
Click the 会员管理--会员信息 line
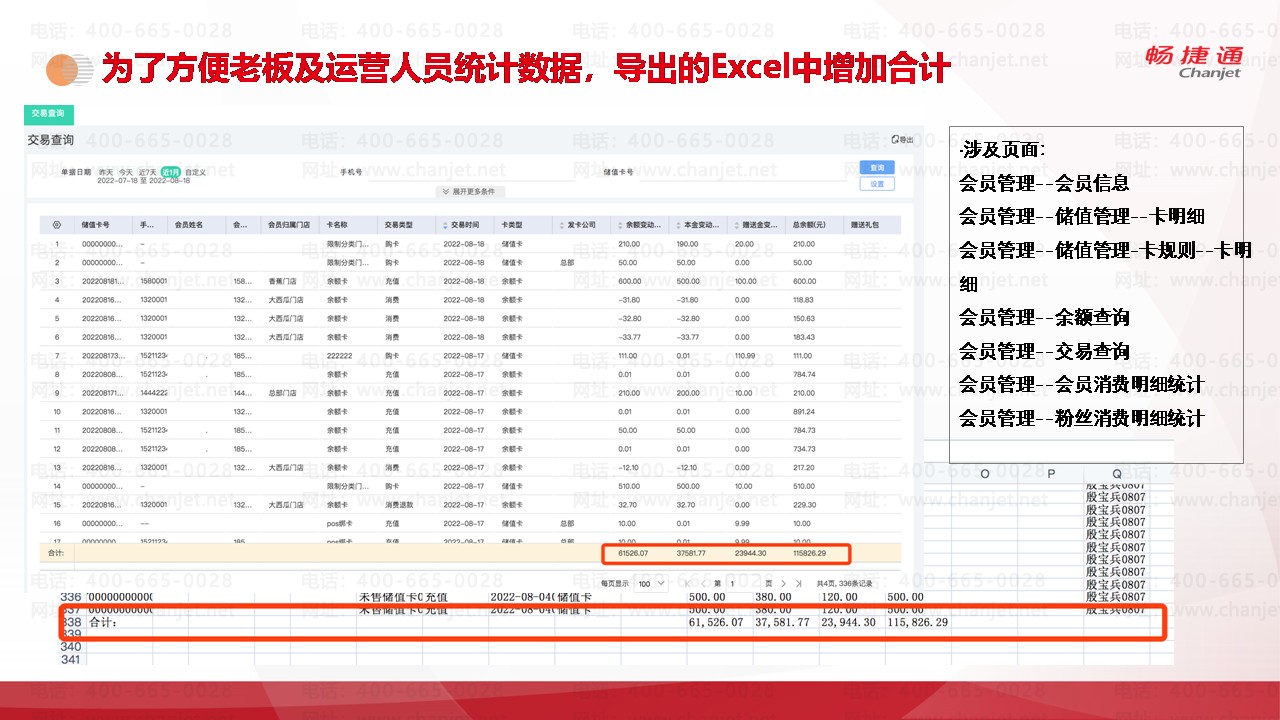click(x=1044, y=183)
